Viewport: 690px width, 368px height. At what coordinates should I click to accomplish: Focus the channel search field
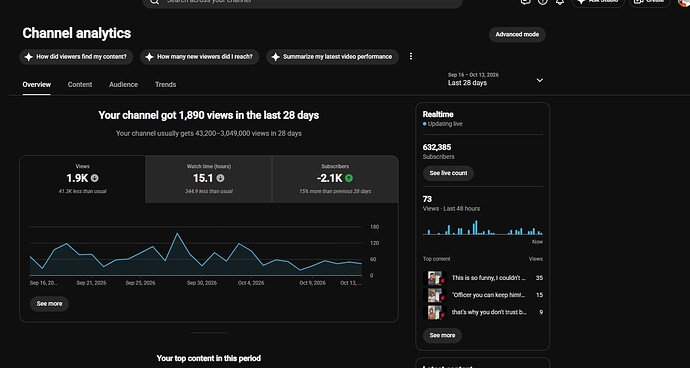(302, 2)
